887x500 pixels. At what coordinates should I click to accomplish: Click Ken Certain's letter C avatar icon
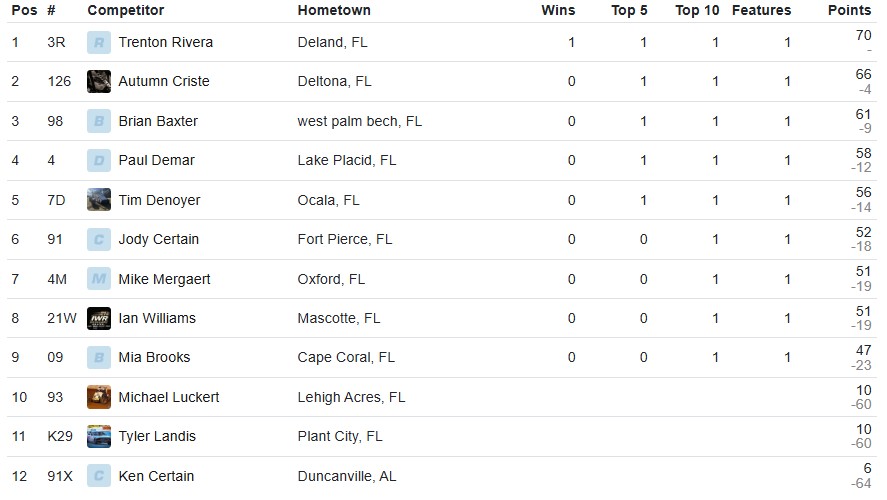(x=98, y=476)
